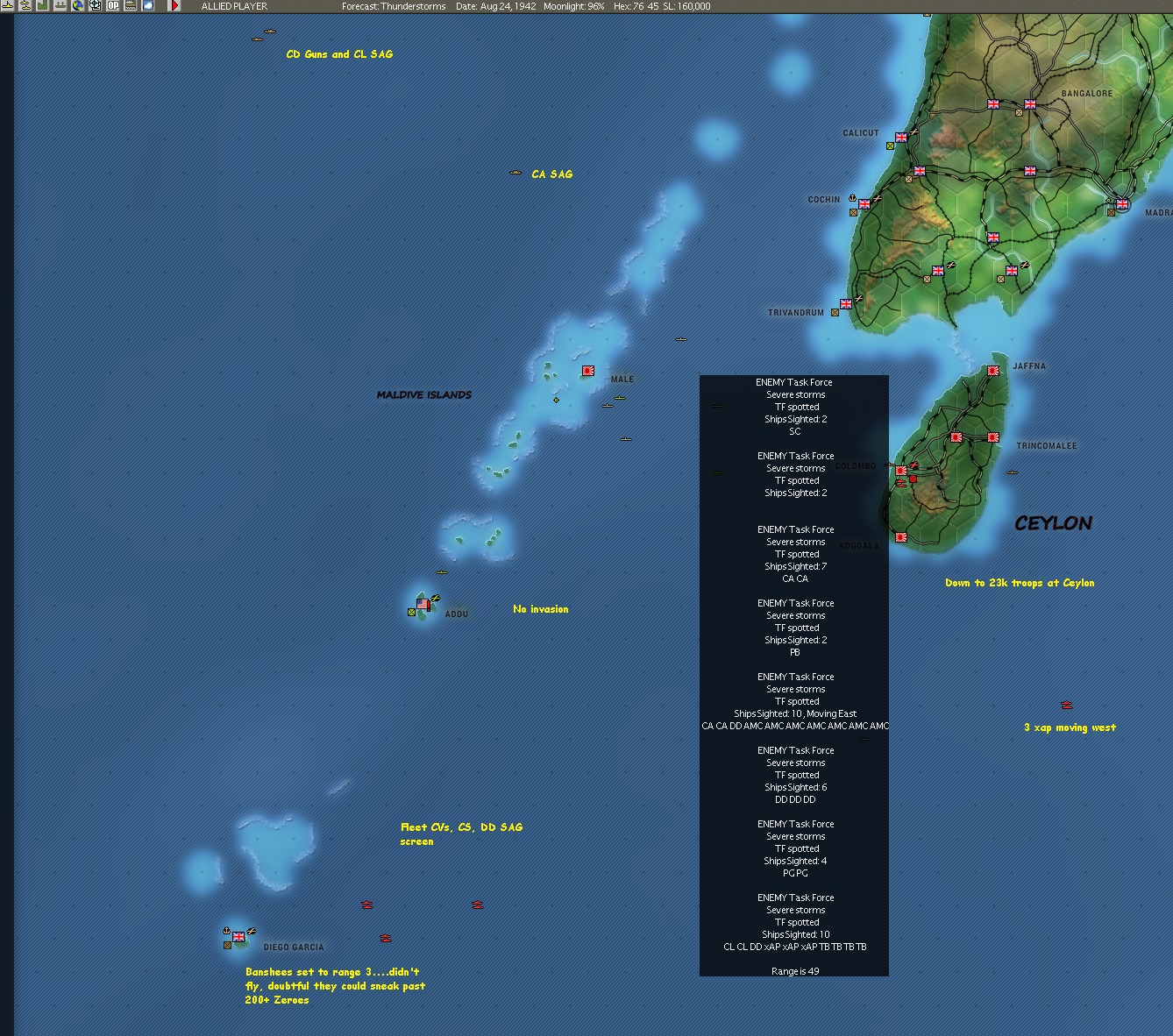Select the Japanese base at Trincomalee
Screen dimensions: 1173x1036
pyautogui.click(x=993, y=437)
